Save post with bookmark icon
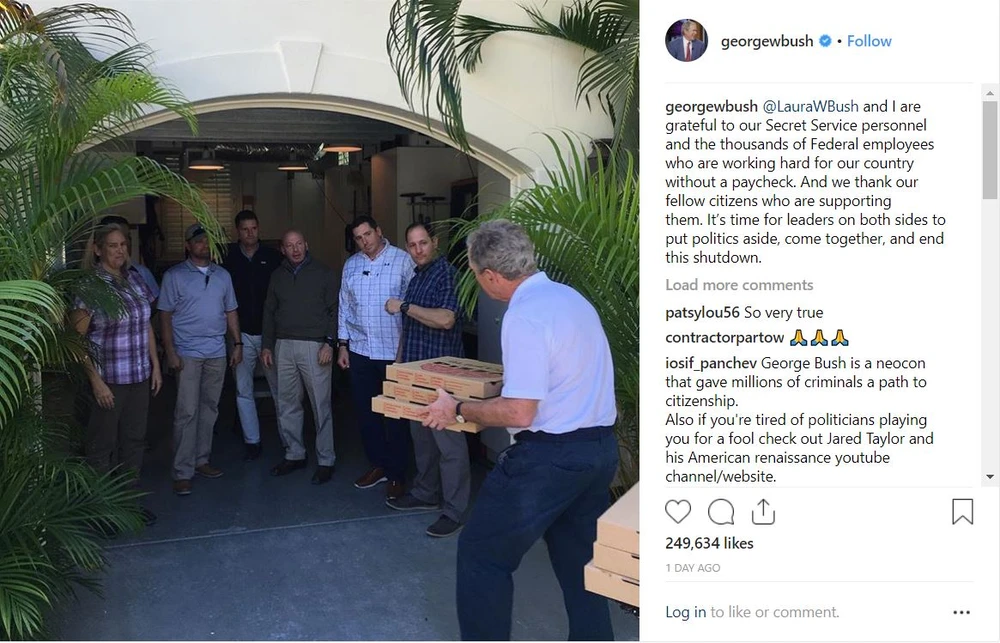The image size is (1000, 643). pos(962,512)
